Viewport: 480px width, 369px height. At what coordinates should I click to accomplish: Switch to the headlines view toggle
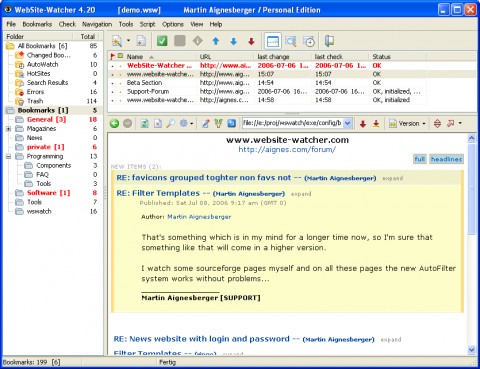(446, 159)
